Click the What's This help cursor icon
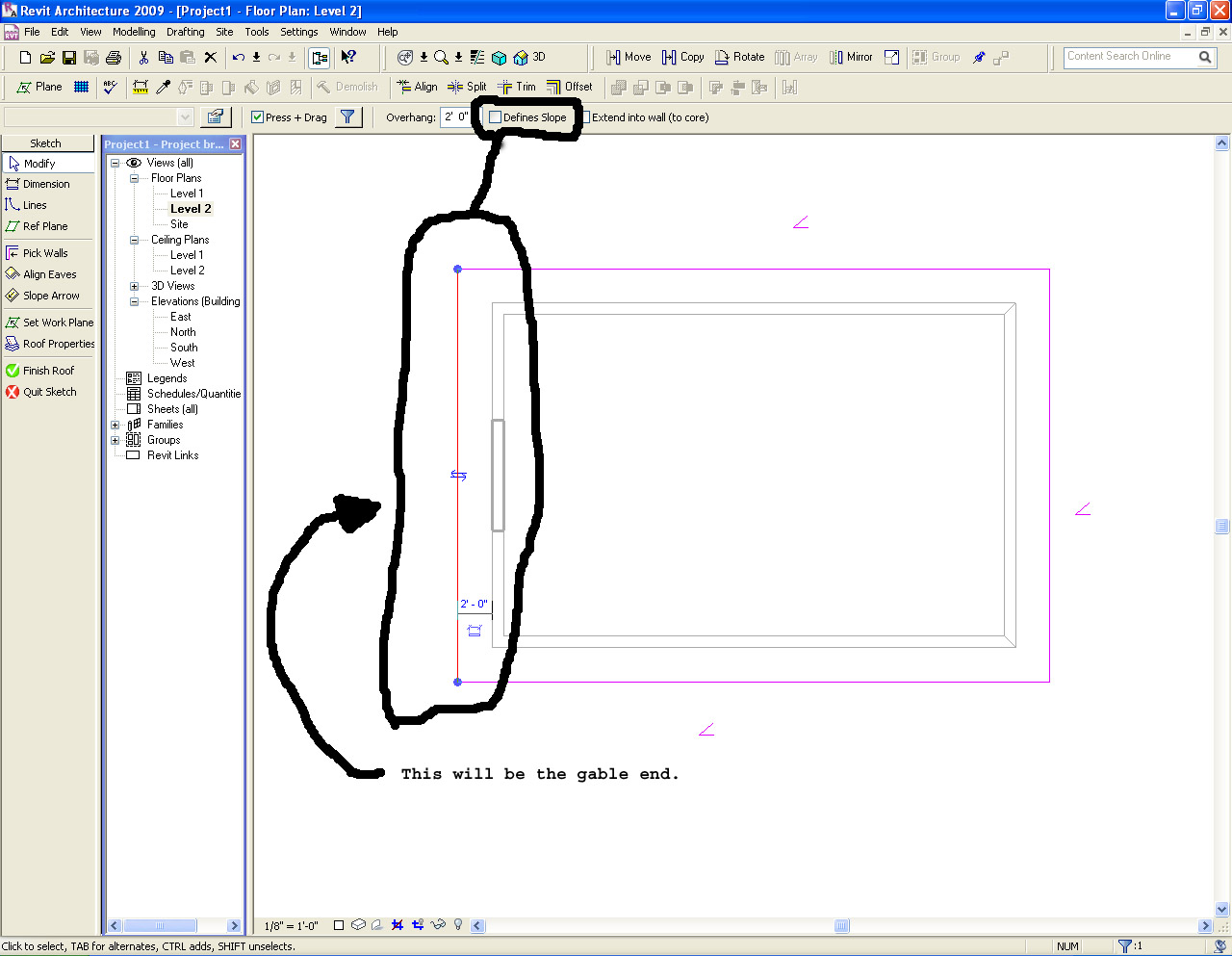This screenshot has width=1232, height=956. click(x=348, y=58)
